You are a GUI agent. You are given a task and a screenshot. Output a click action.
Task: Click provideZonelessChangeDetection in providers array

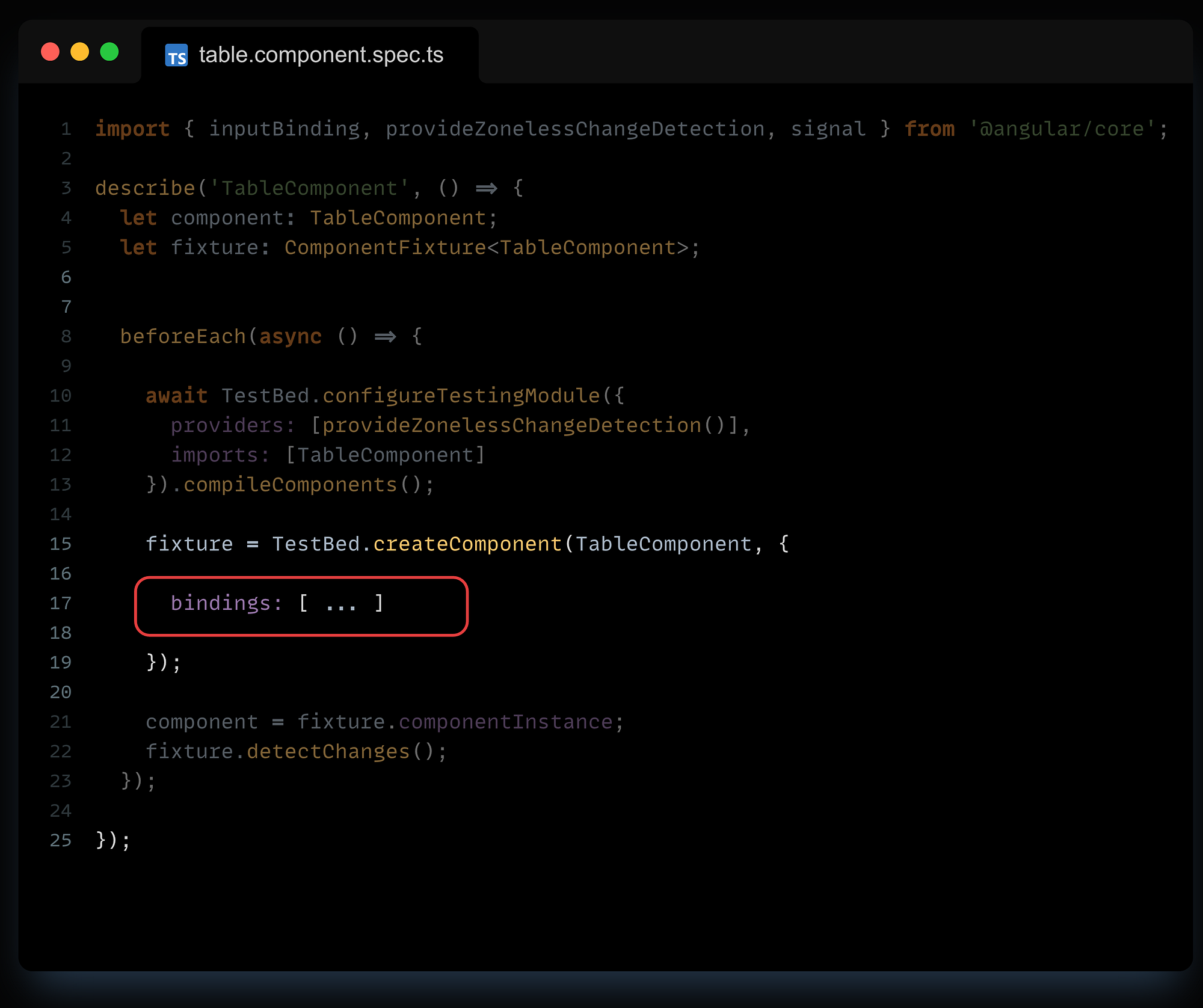[x=511, y=425]
